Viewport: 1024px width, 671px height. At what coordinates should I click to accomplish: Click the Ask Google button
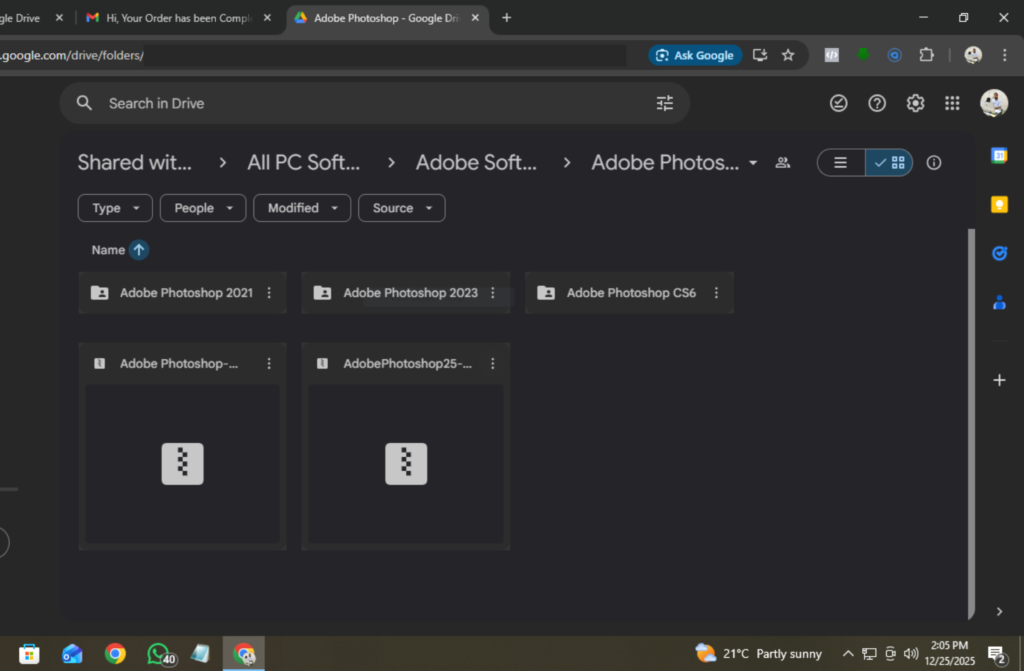click(x=694, y=55)
